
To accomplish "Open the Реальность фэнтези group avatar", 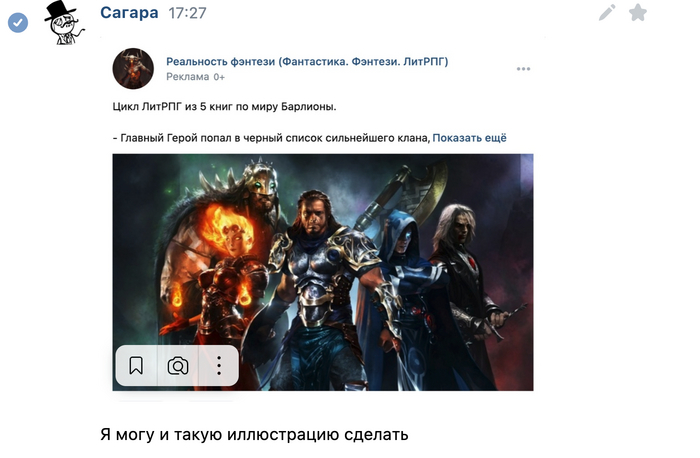I will 133,68.
